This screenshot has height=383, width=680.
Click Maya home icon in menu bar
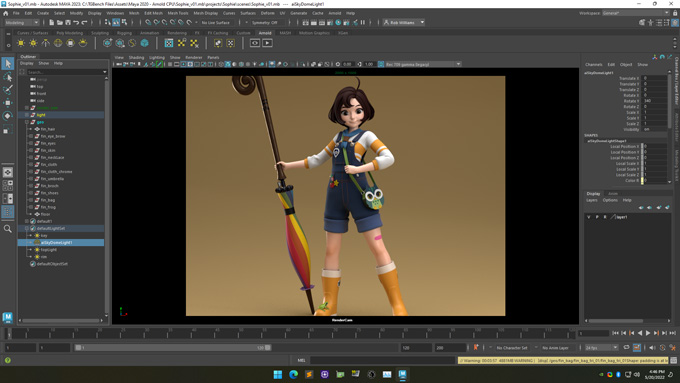click(6, 13)
